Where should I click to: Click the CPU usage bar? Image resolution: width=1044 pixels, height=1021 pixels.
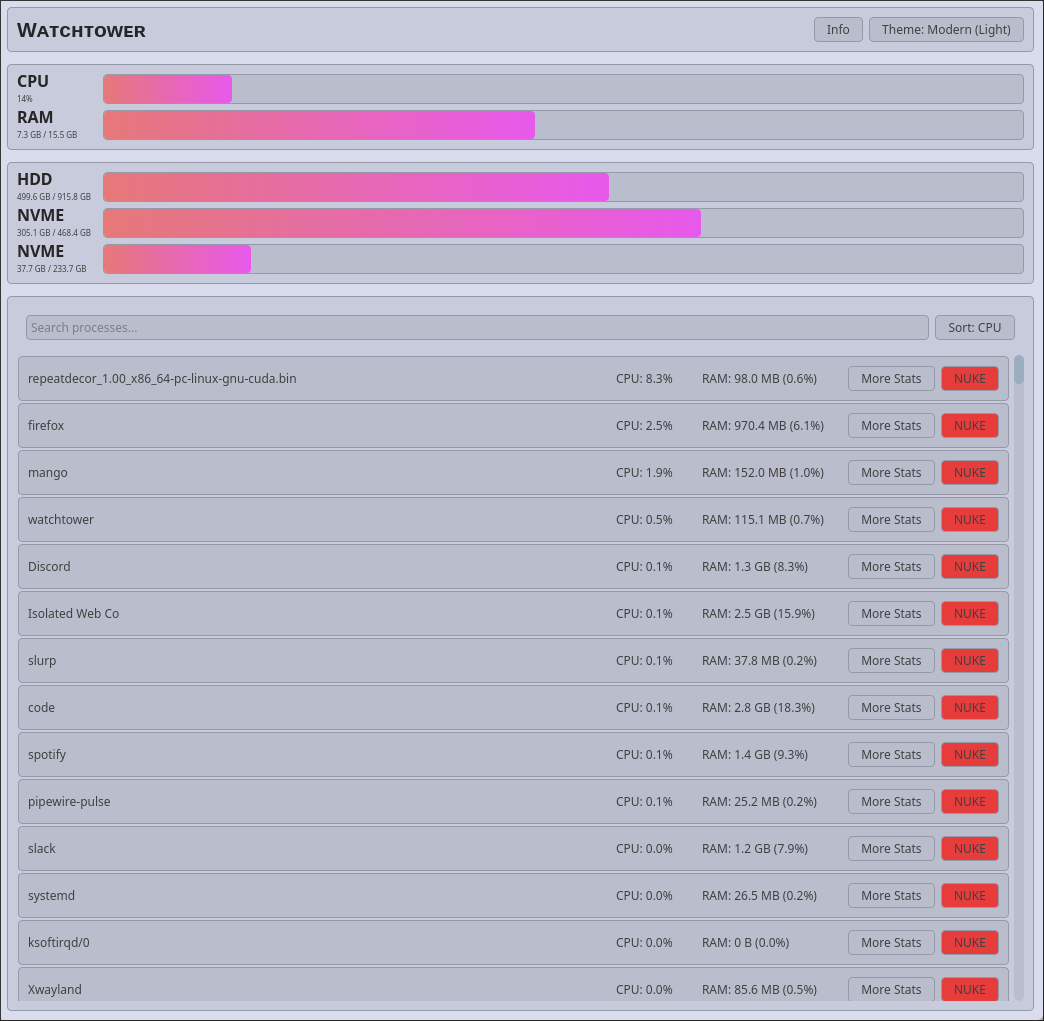click(x=563, y=89)
